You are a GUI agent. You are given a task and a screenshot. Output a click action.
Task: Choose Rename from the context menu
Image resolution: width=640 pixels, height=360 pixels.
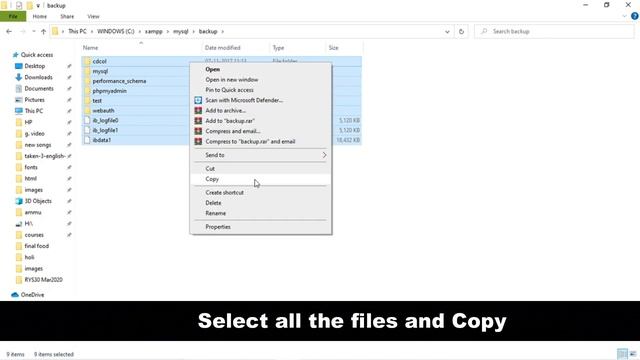point(260,213)
